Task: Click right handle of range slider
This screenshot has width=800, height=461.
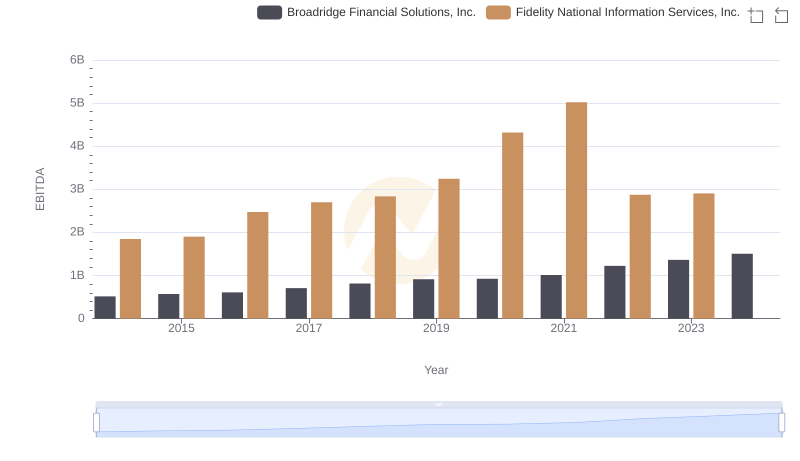Action: tap(781, 423)
